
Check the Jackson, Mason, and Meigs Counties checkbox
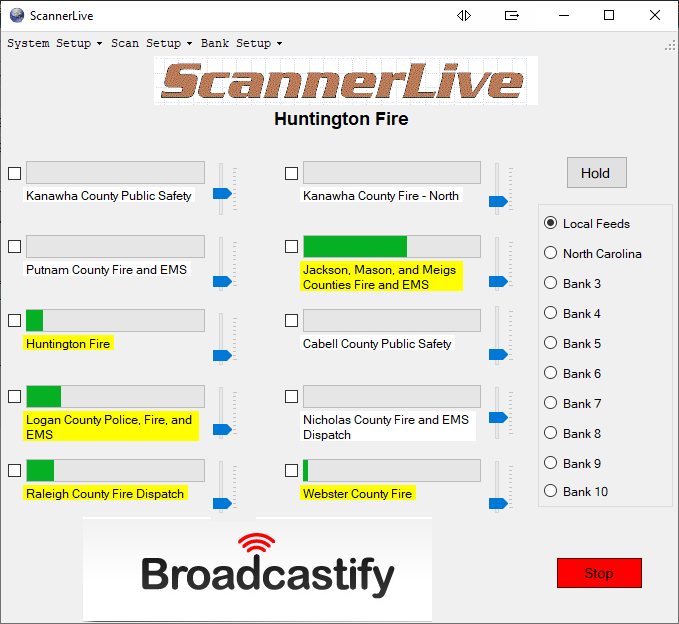click(x=291, y=246)
